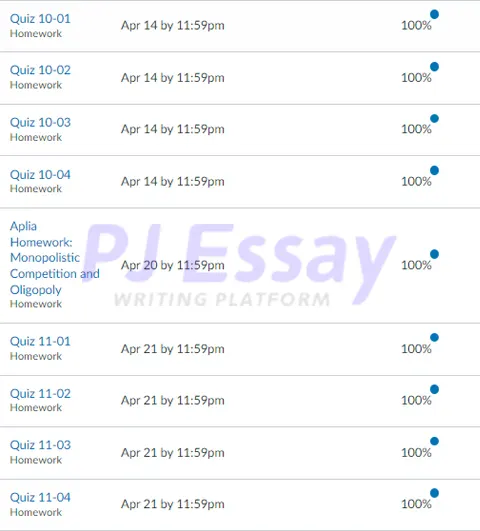The image size is (480, 531).
Task: Click the blue unread dot for Quiz 10-04
Action: [x=435, y=170]
